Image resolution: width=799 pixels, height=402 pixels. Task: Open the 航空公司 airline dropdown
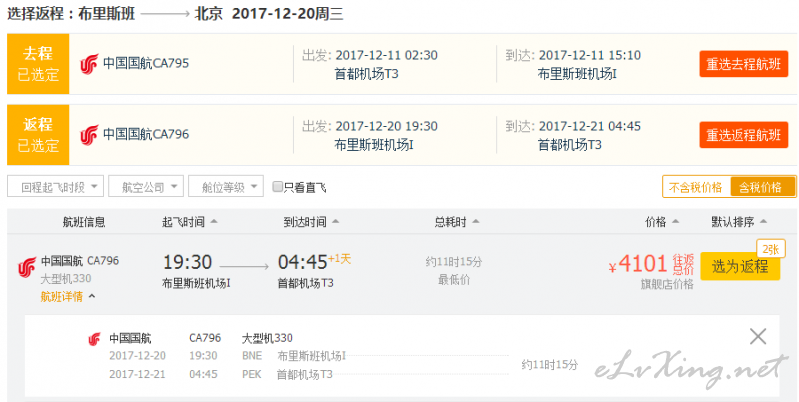146,187
